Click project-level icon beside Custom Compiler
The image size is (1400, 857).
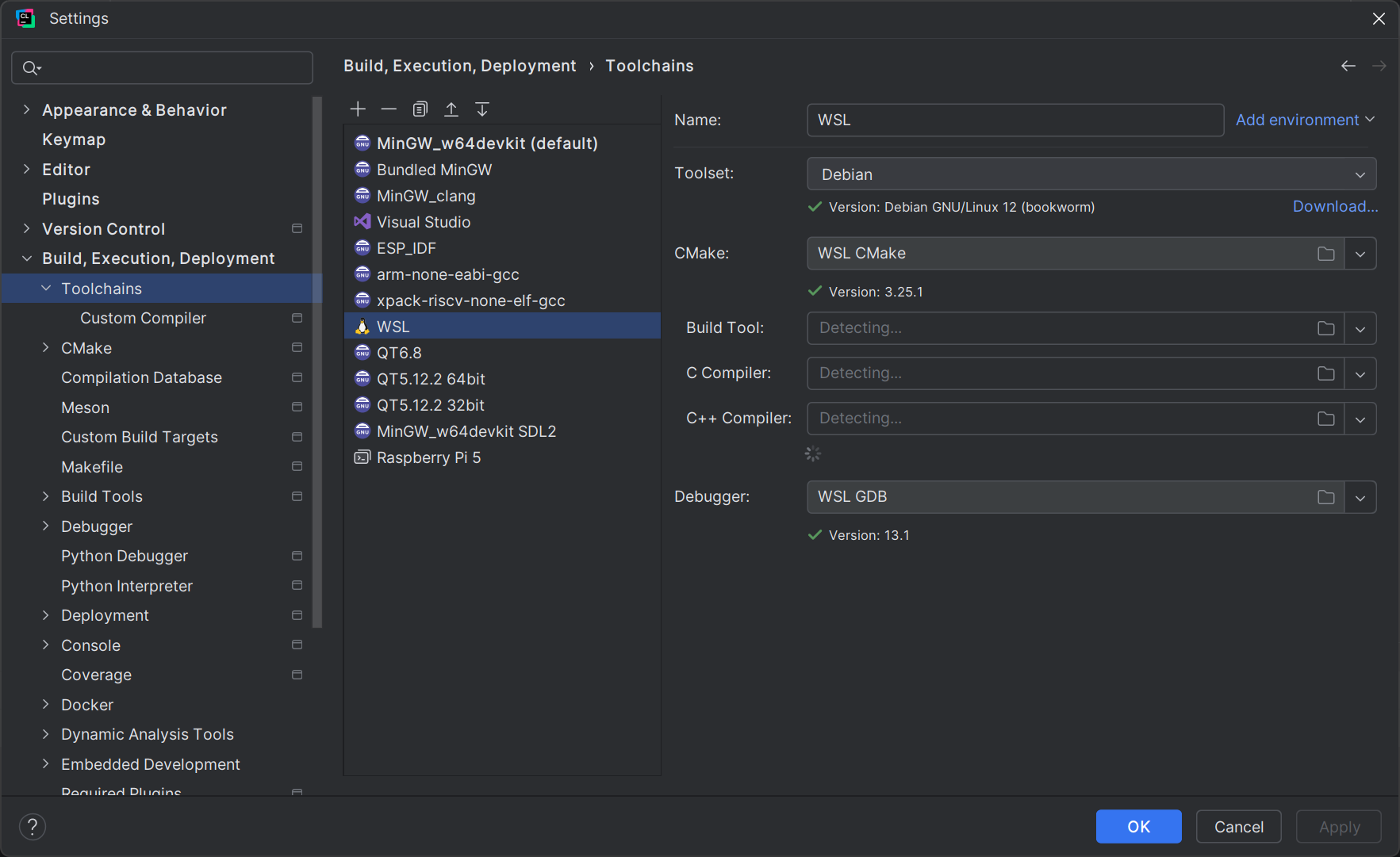[x=297, y=318]
